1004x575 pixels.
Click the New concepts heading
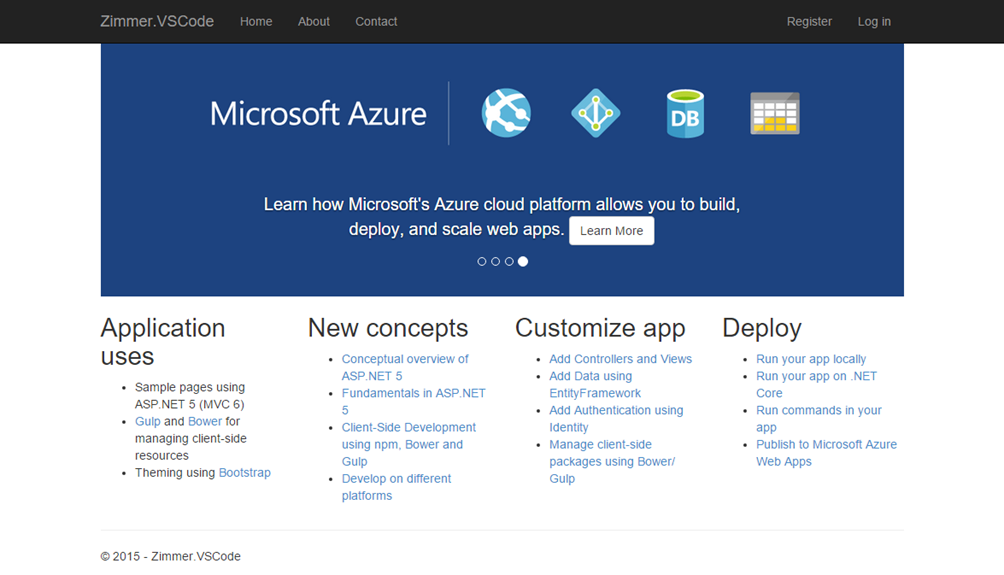click(388, 328)
